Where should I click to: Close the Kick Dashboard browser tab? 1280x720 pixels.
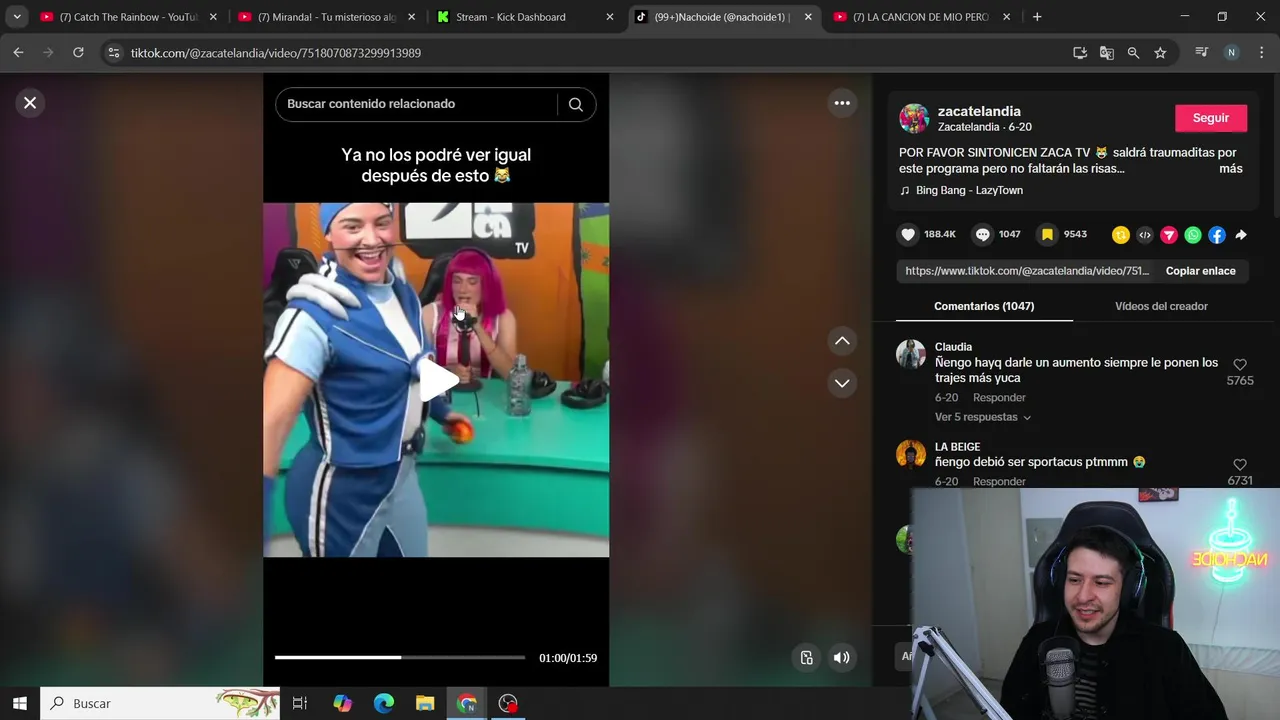click(610, 17)
